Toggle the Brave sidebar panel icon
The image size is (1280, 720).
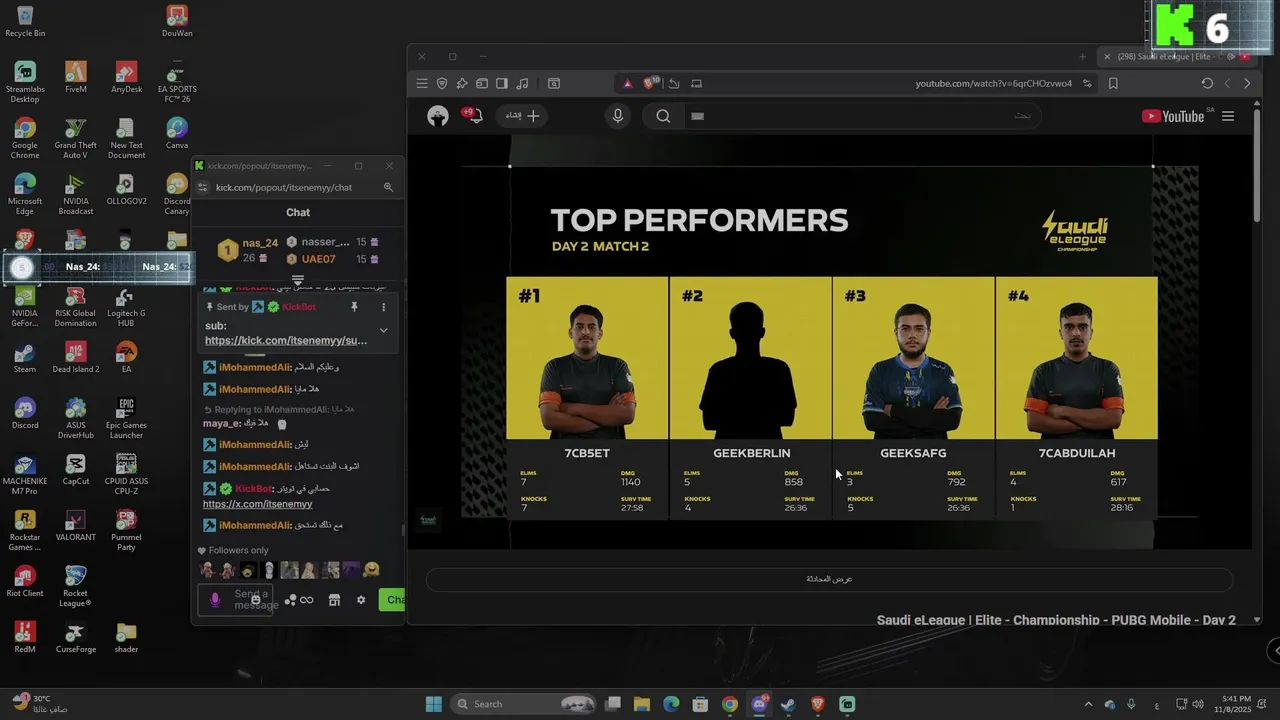(502, 84)
